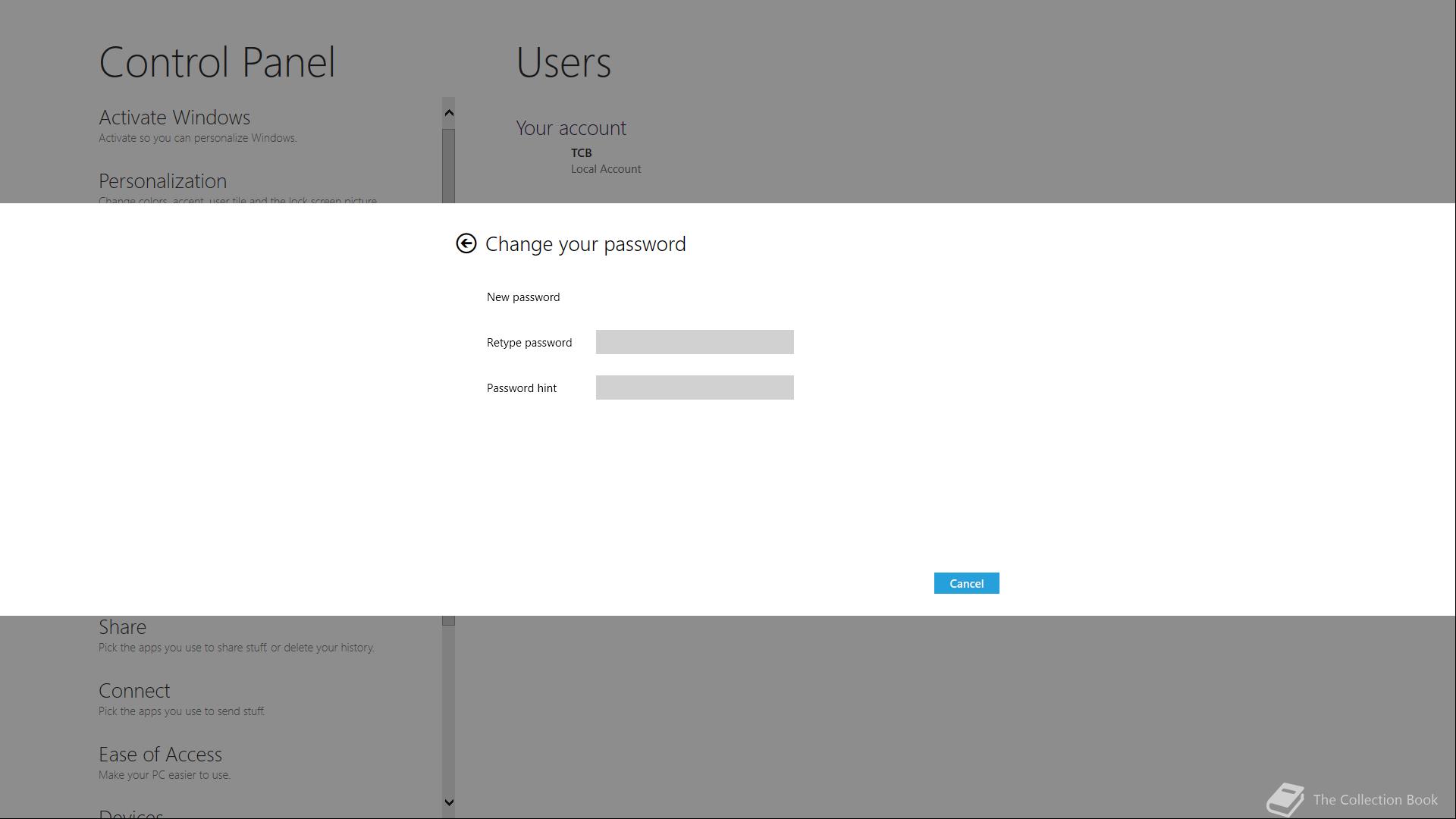Click the Your account section heading

coord(571,128)
